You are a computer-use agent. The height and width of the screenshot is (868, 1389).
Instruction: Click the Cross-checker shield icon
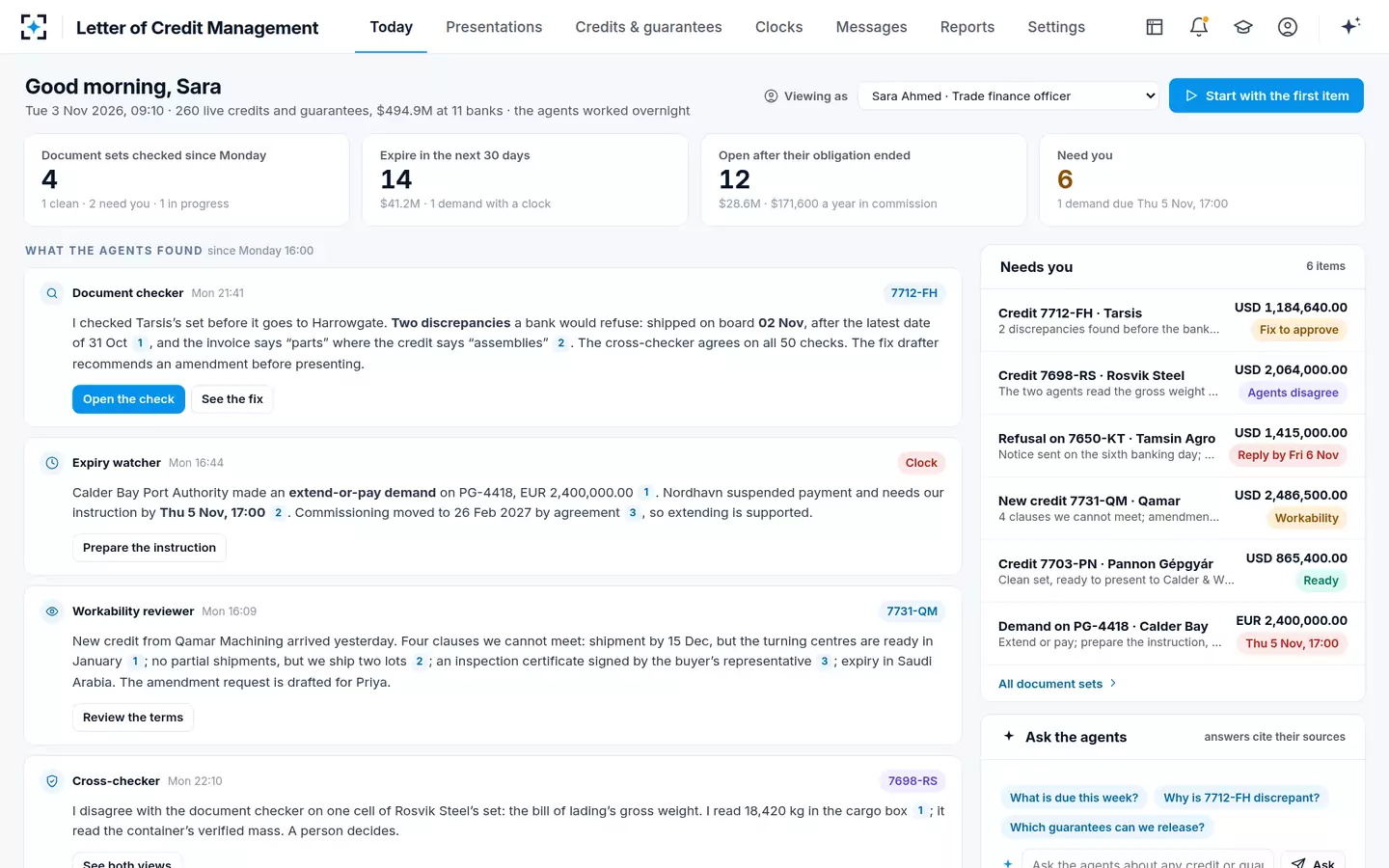tap(52, 781)
